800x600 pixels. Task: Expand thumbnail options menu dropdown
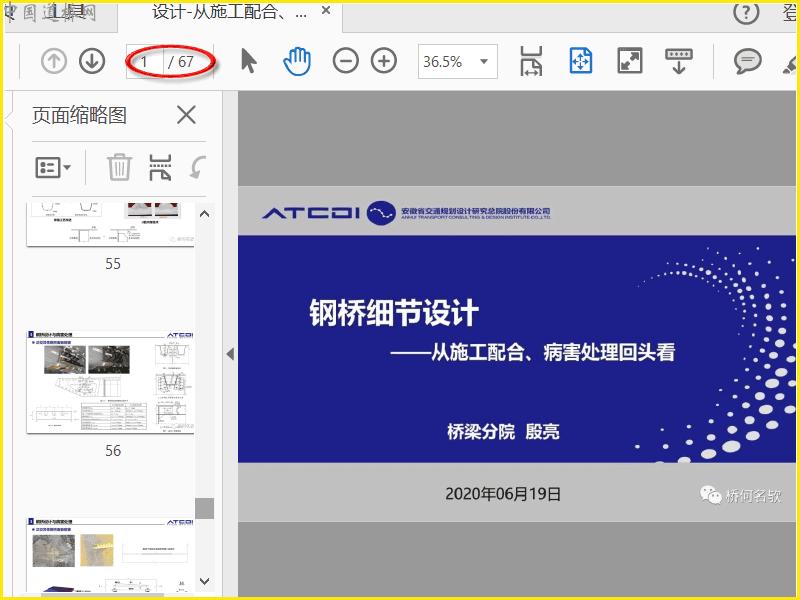53,167
